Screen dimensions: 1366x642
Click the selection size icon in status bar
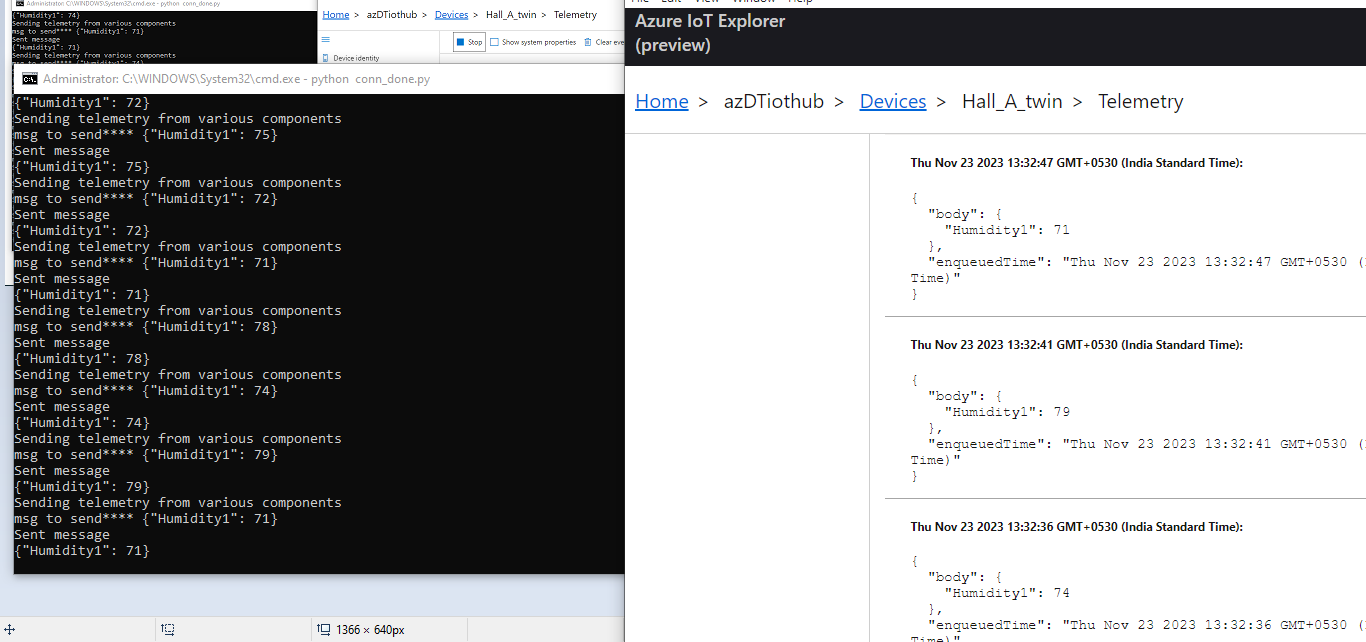tap(167, 630)
